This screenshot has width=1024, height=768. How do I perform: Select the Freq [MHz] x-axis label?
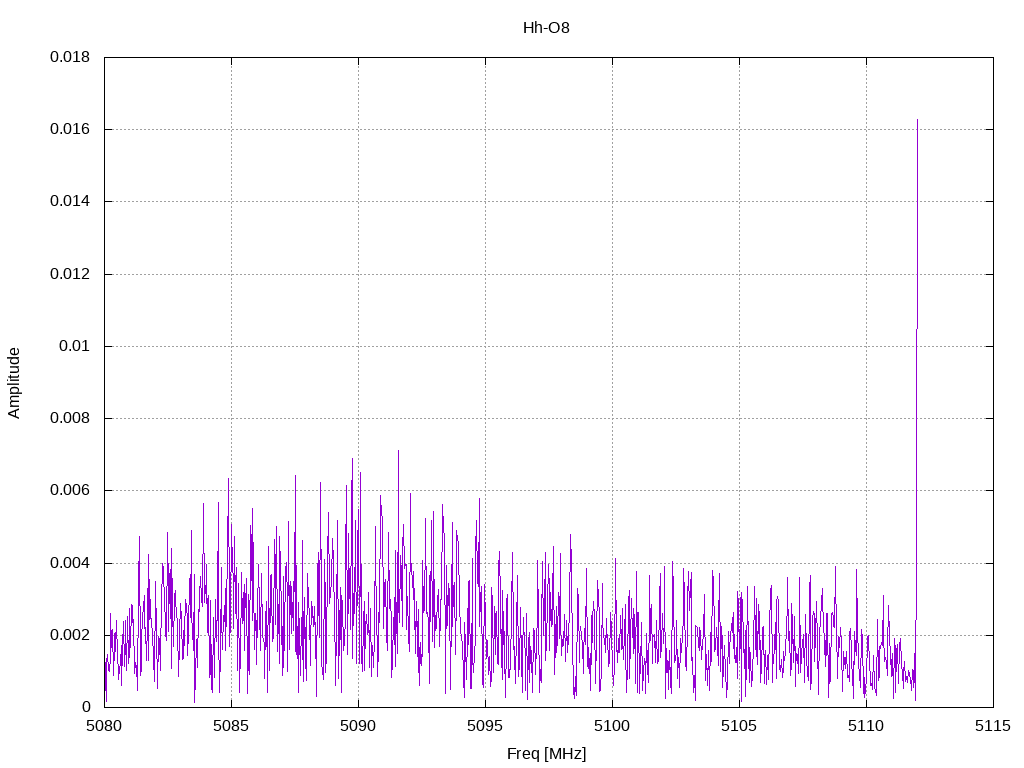coord(547,753)
